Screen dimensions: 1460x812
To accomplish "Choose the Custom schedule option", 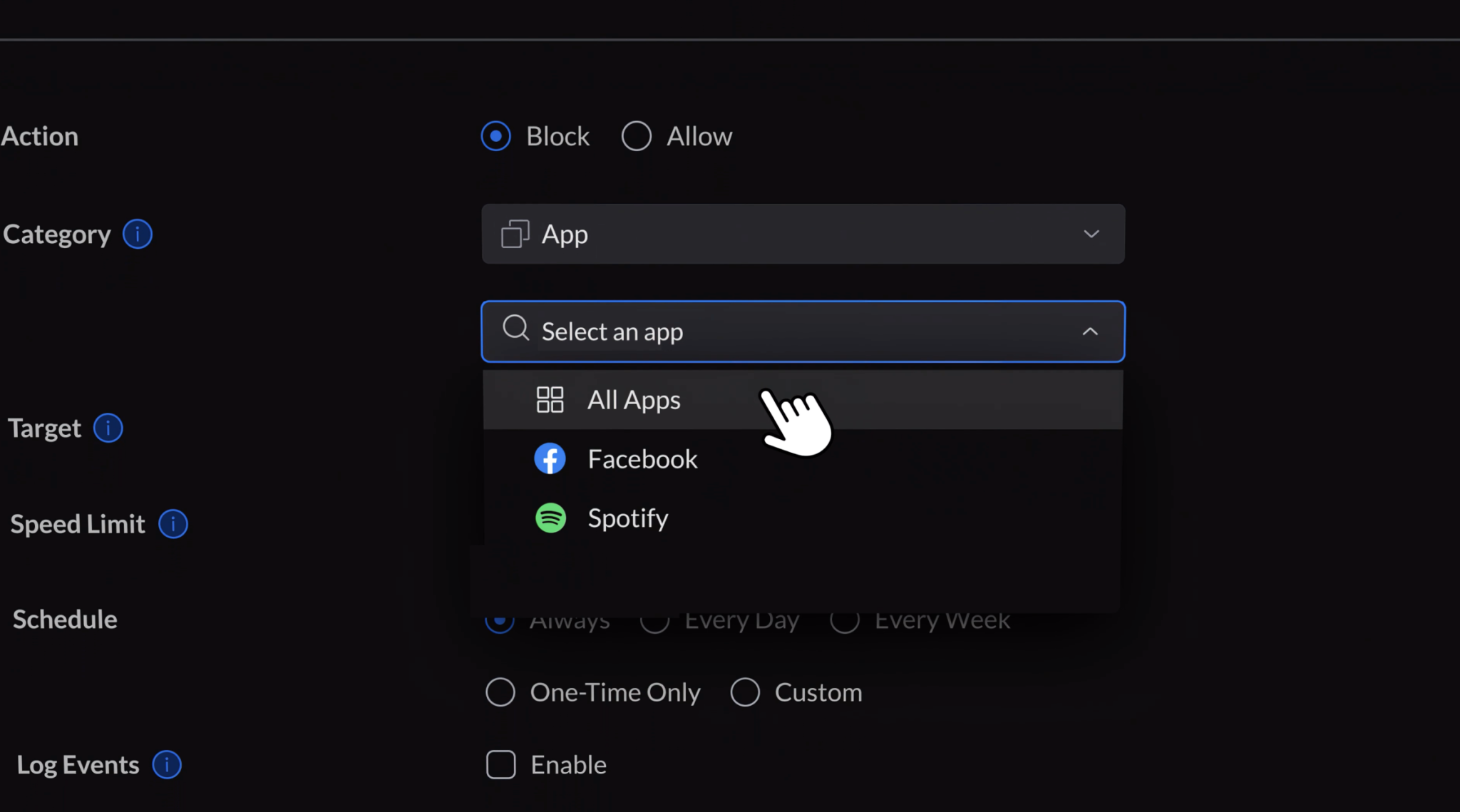I will 745,692.
